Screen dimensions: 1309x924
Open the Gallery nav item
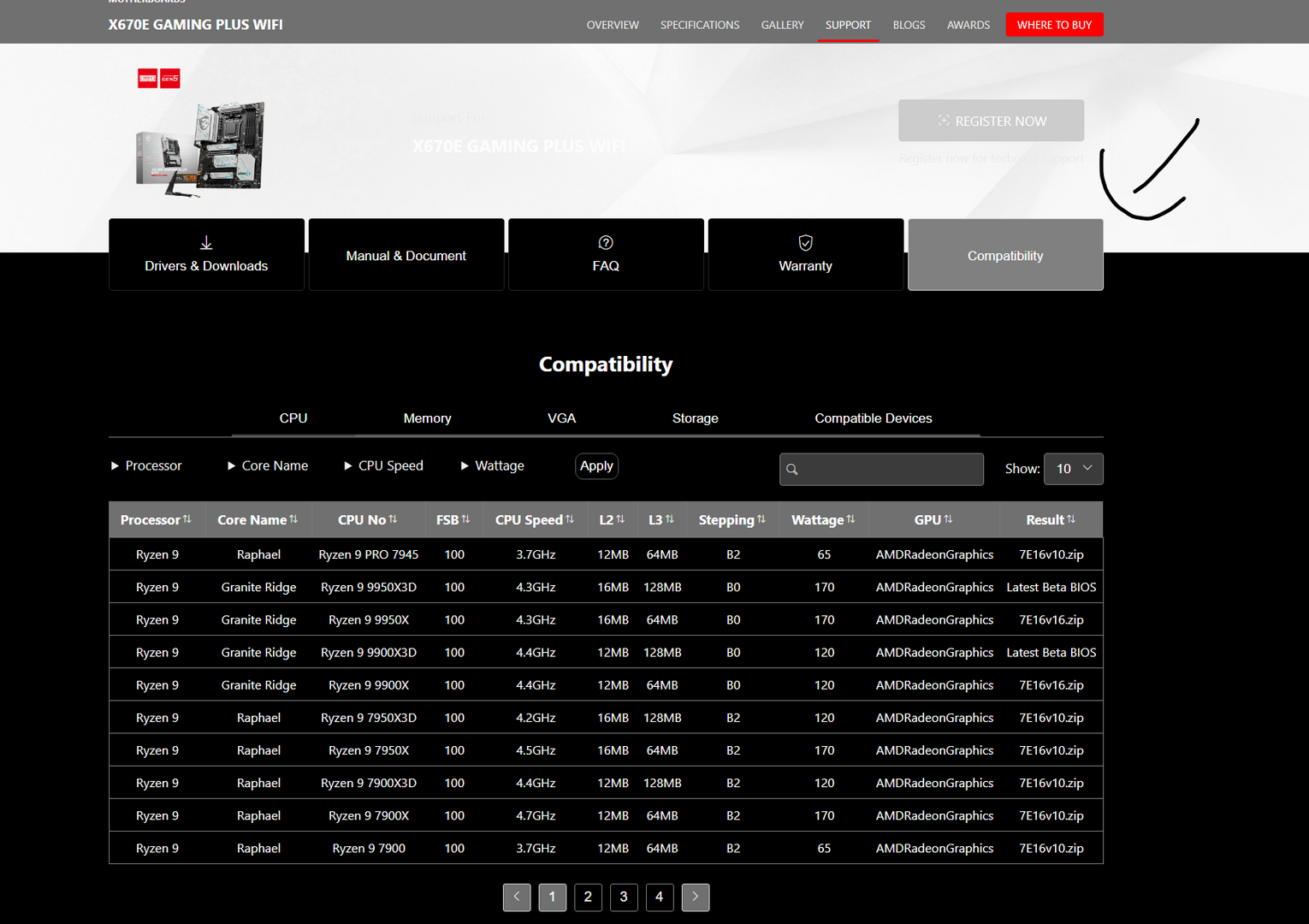(783, 25)
